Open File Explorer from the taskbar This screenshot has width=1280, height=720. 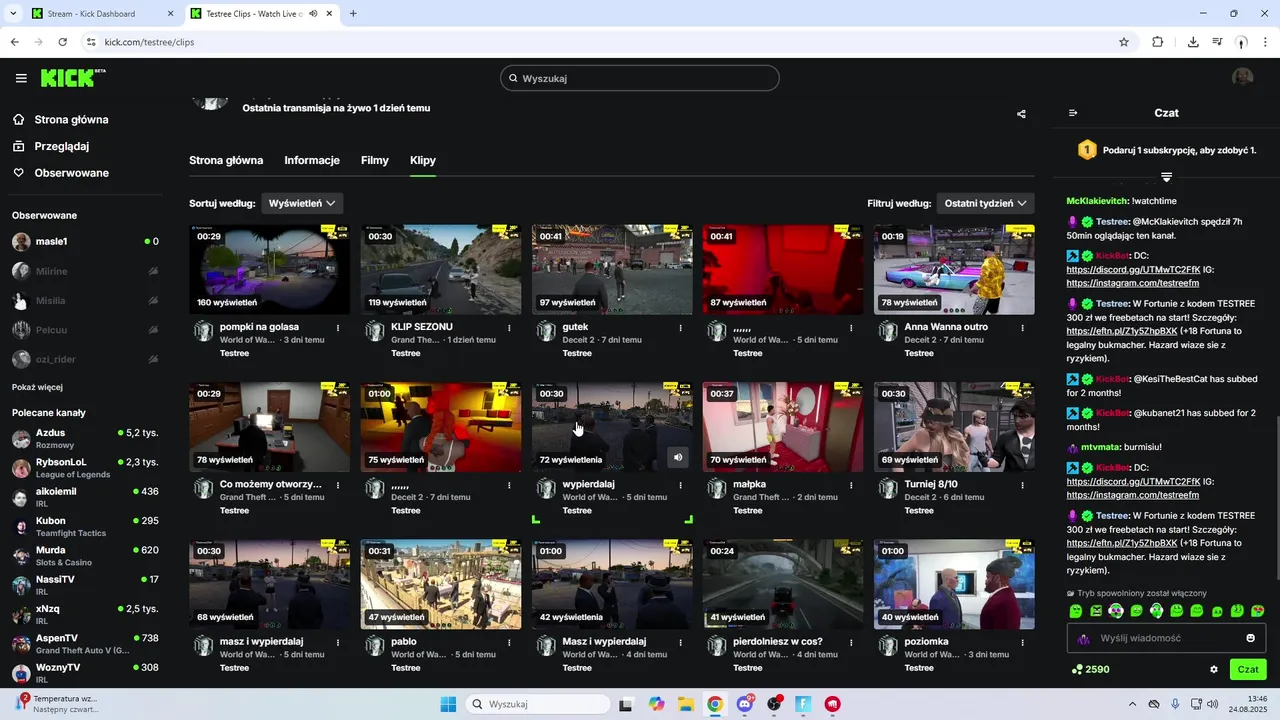(x=685, y=704)
